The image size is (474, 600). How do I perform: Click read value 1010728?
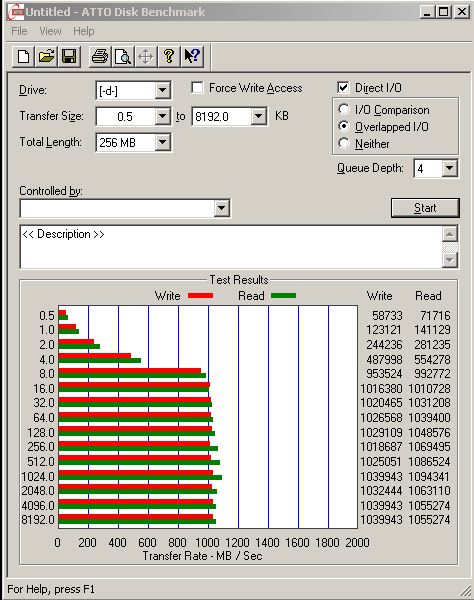point(429,389)
